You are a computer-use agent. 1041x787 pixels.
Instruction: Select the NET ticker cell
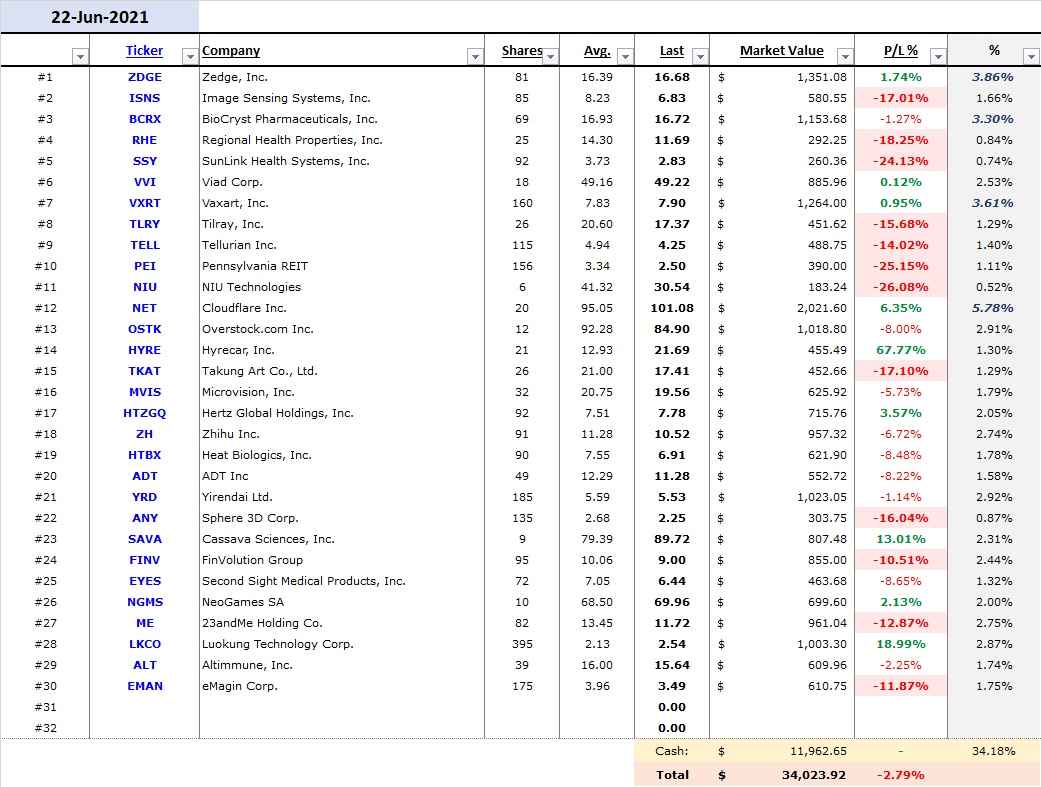point(145,308)
